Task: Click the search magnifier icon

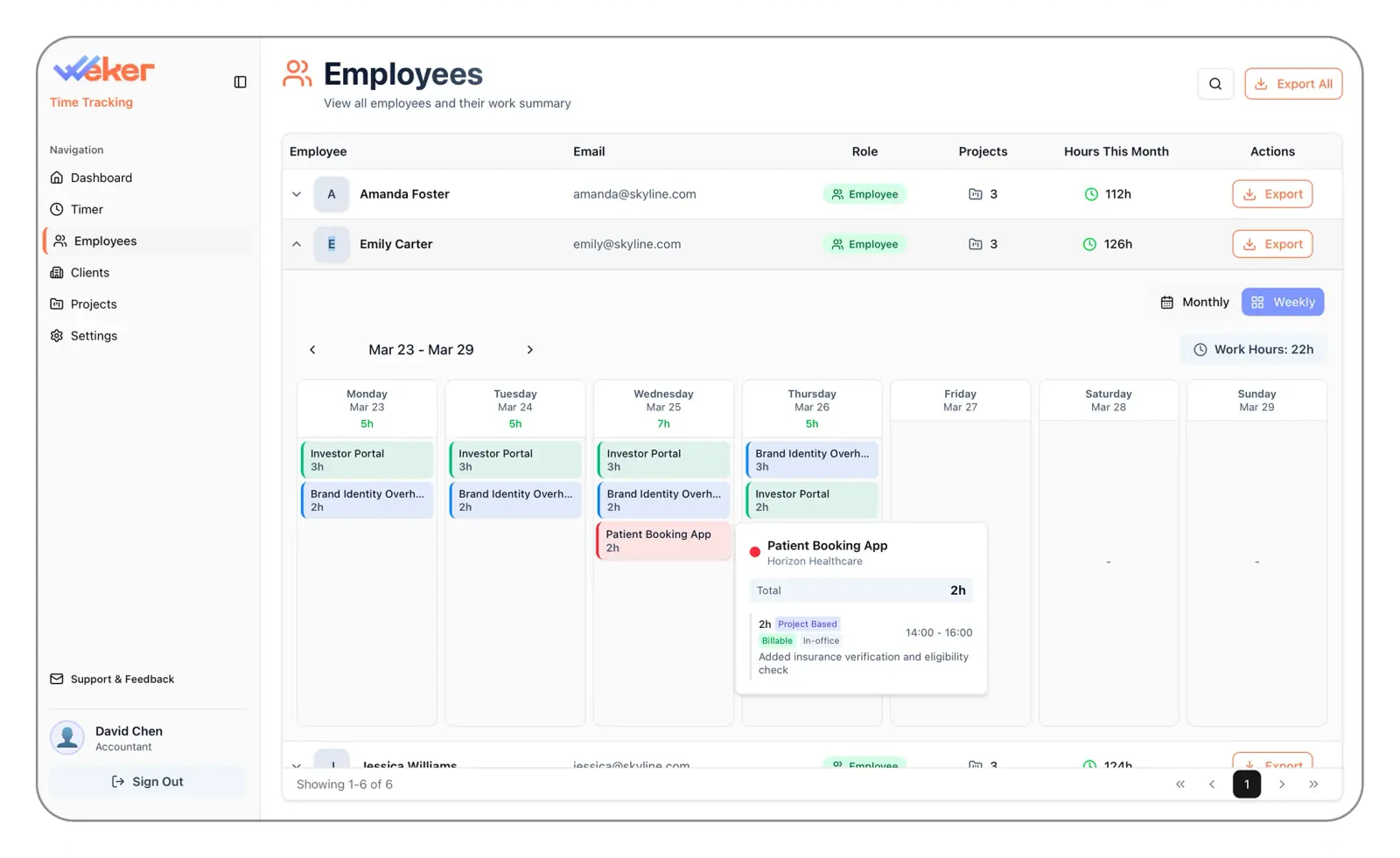Action: click(1215, 83)
